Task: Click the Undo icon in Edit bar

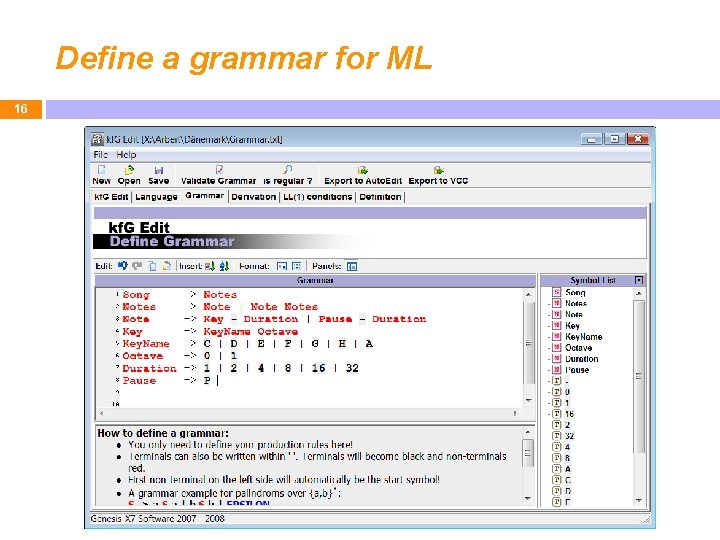Action: pos(123,265)
